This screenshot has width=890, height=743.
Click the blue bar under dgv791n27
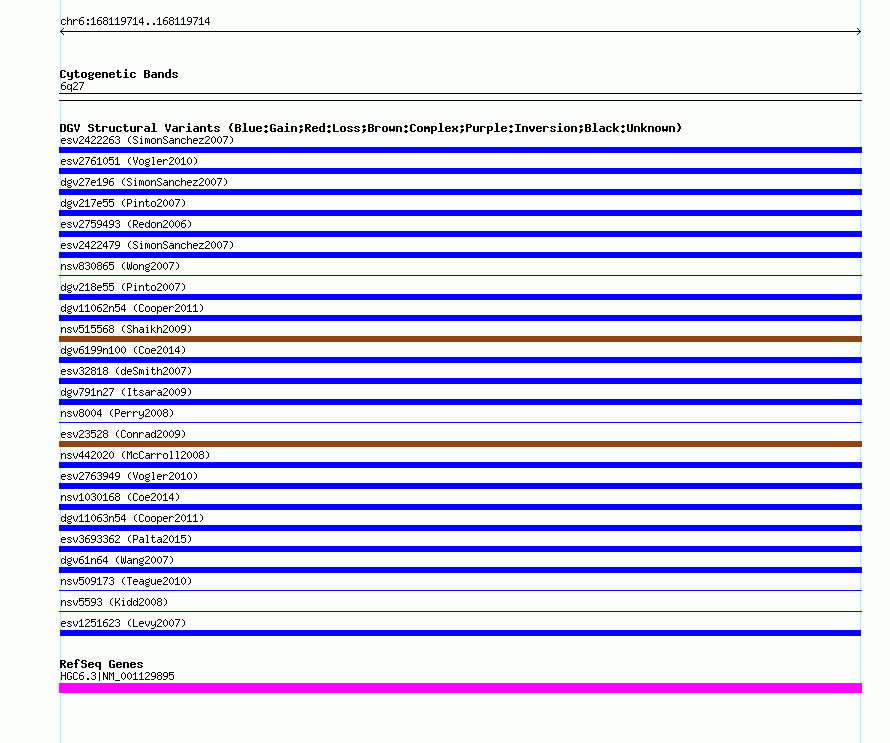460,402
